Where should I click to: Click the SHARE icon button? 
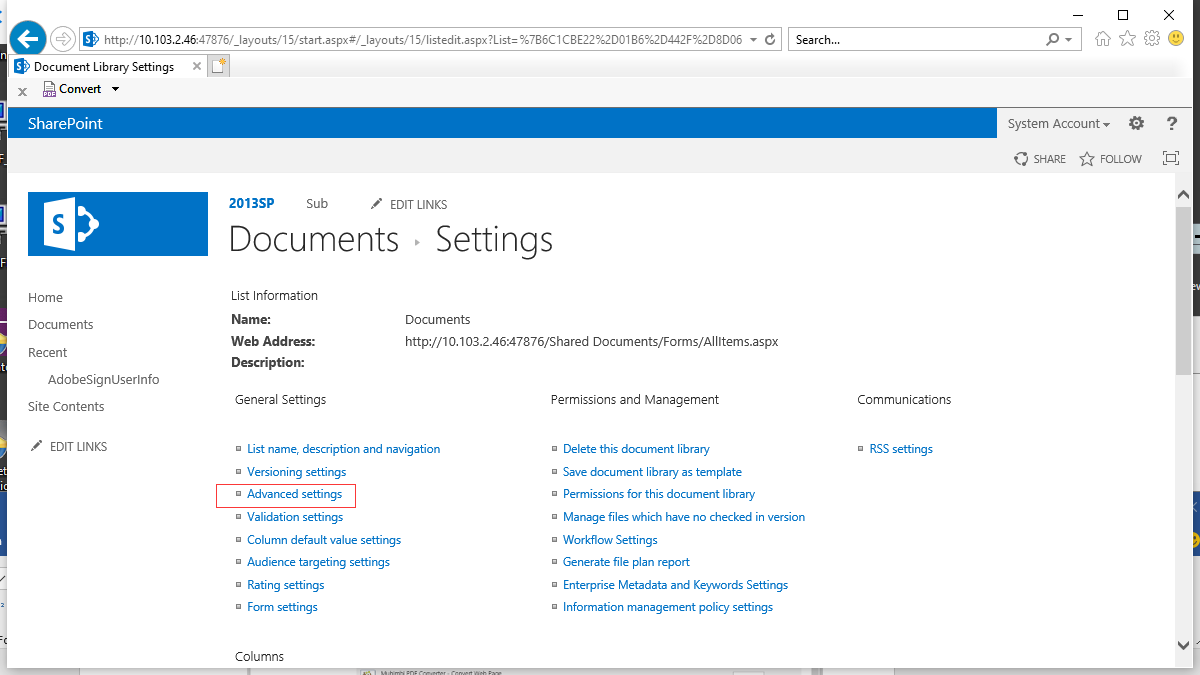1040,159
